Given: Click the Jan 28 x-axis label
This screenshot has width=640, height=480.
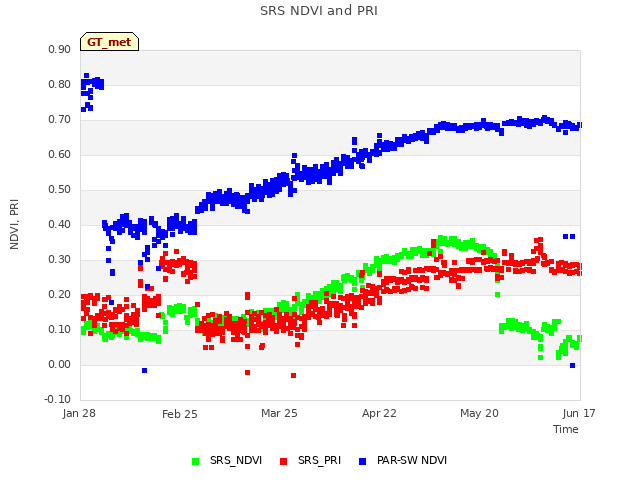Looking at the screenshot, I should pos(79,413).
